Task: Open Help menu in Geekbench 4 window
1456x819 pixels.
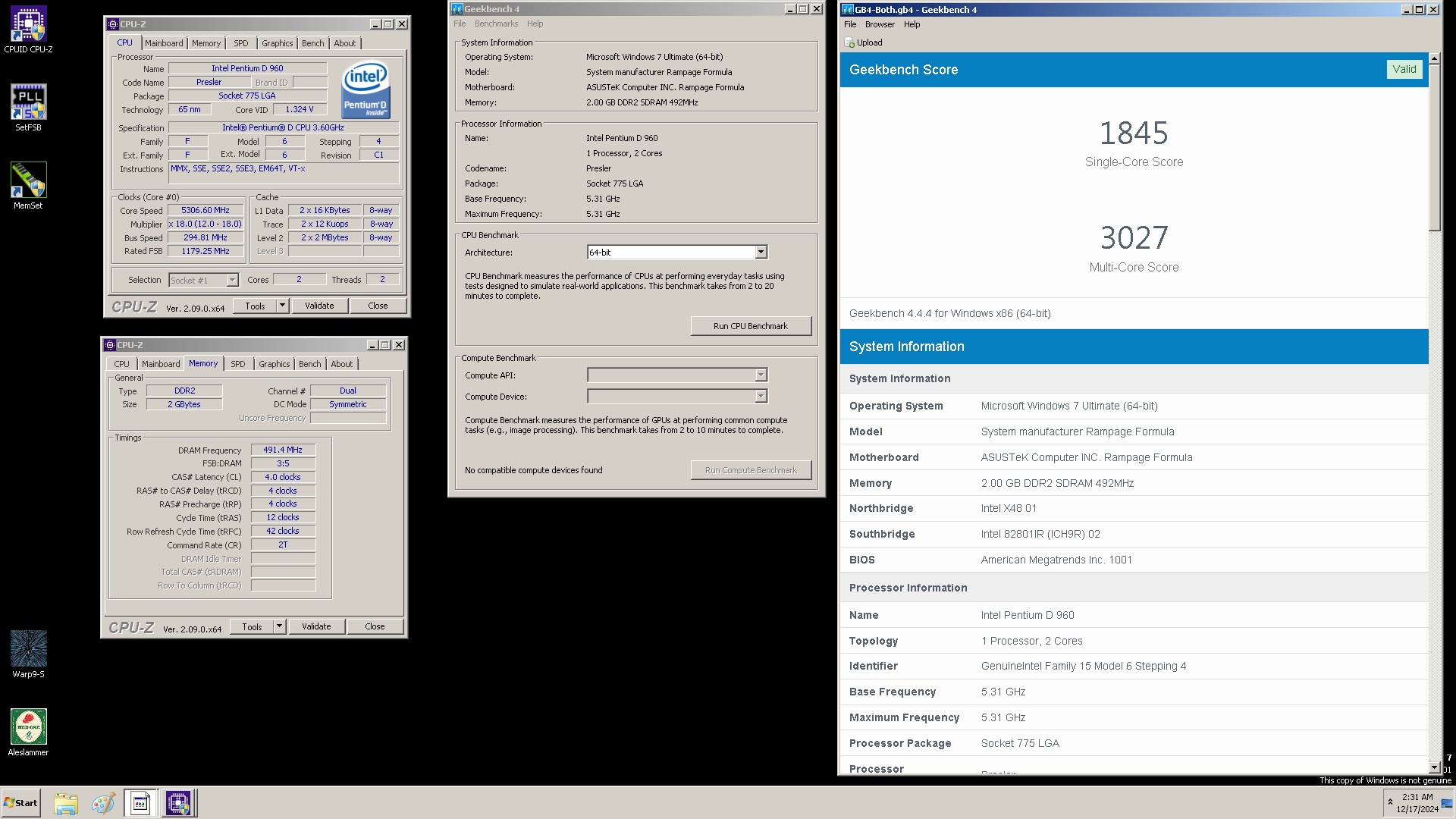Action: click(535, 24)
